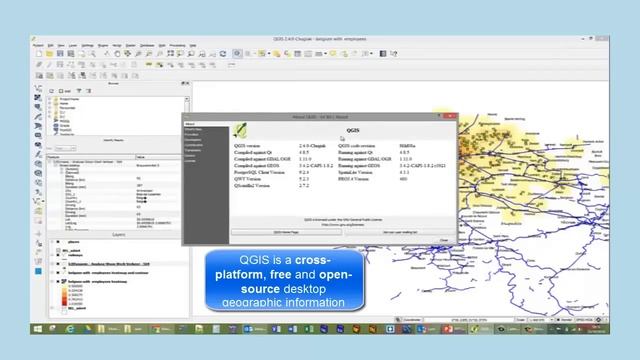This screenshot has width=640, height=360.
Task: Click the darkest red heatmap legend swatch
Action: tap(64, 304)
